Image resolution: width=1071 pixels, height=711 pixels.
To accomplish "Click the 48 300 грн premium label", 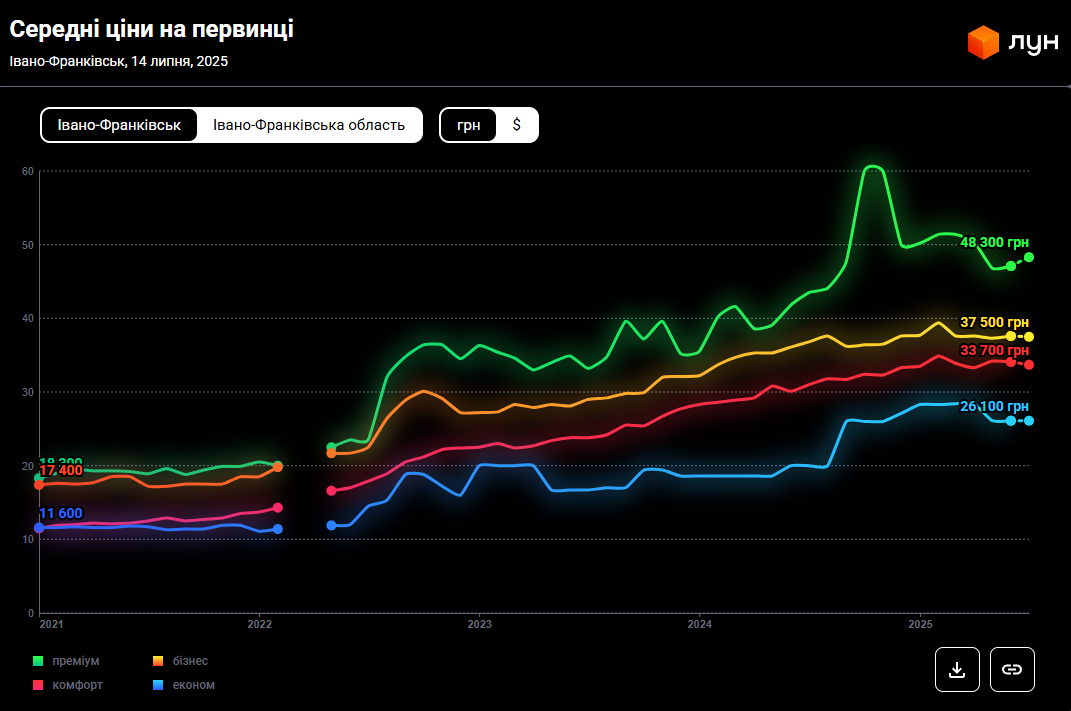I will coord(993,242).
